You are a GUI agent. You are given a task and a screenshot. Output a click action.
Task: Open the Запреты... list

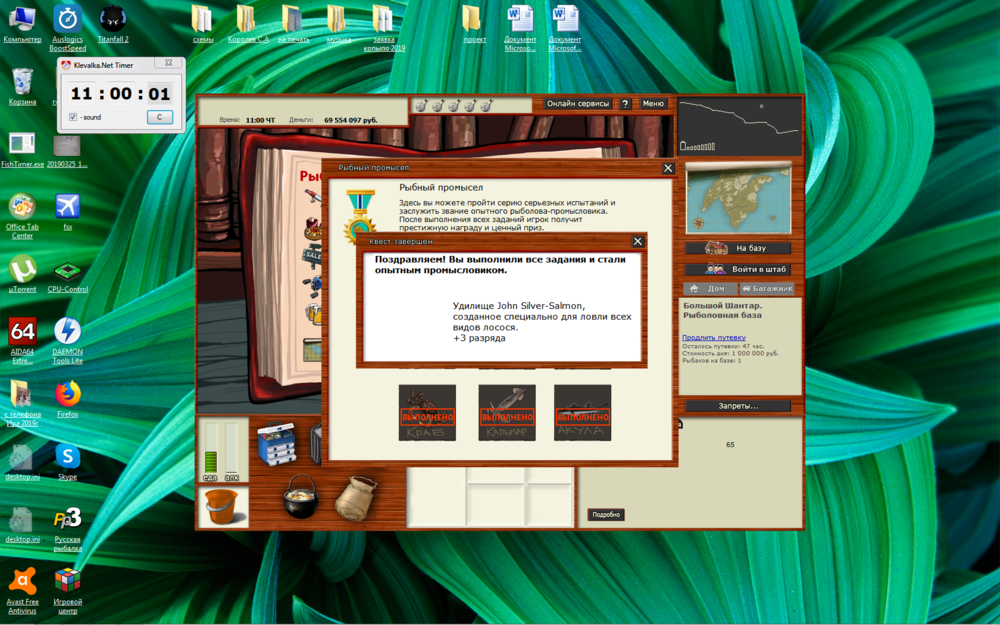coord(738,406)
